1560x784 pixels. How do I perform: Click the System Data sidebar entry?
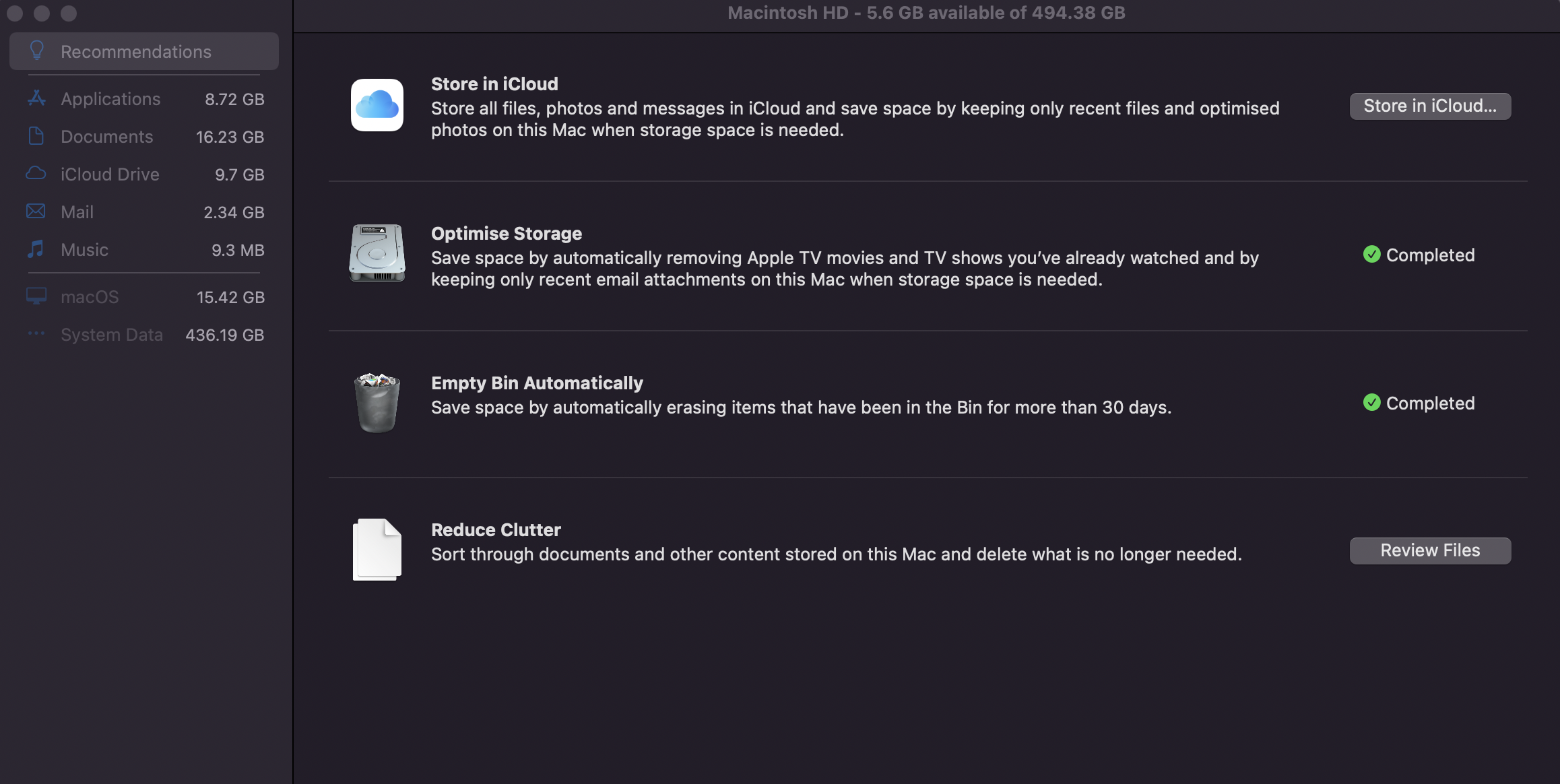(112, 335)
